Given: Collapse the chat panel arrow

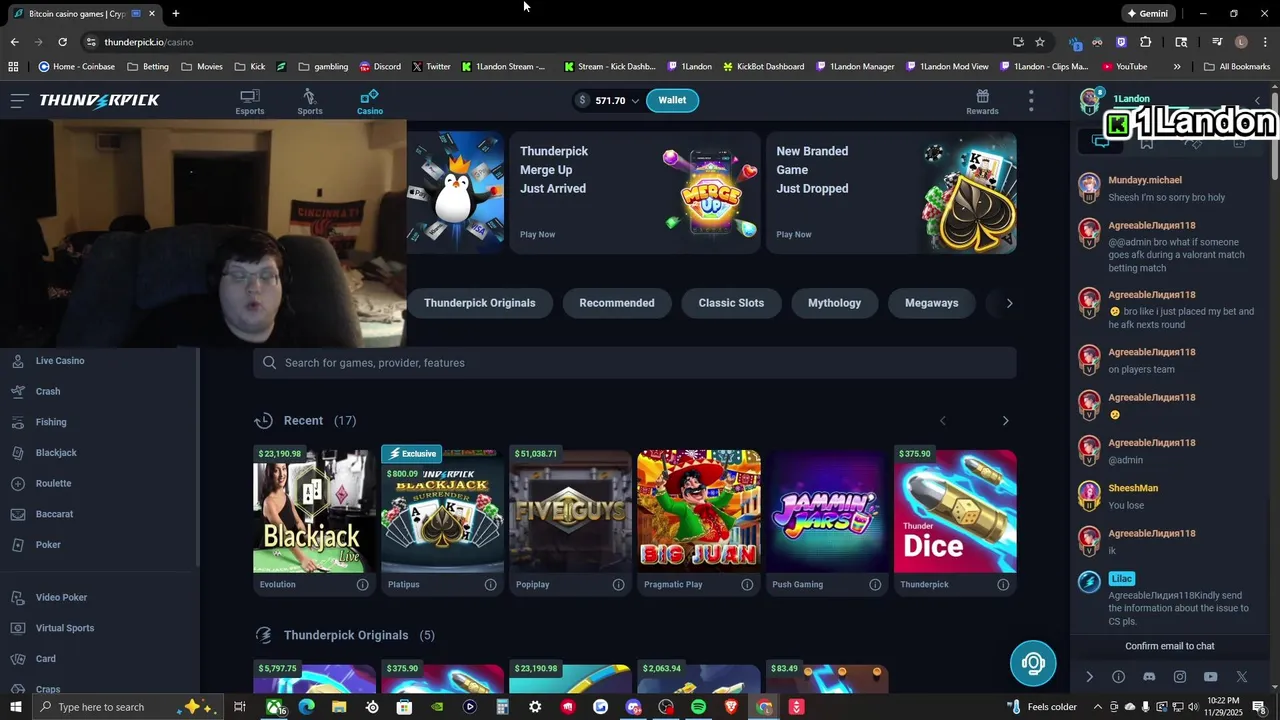Looking at the screenshot, I should tap(1257, 101).
